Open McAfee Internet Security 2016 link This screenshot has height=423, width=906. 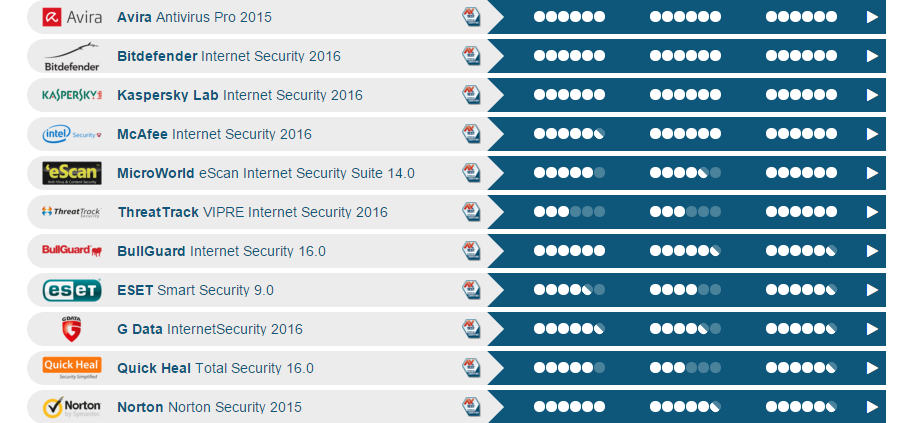(x=214, y=134)
